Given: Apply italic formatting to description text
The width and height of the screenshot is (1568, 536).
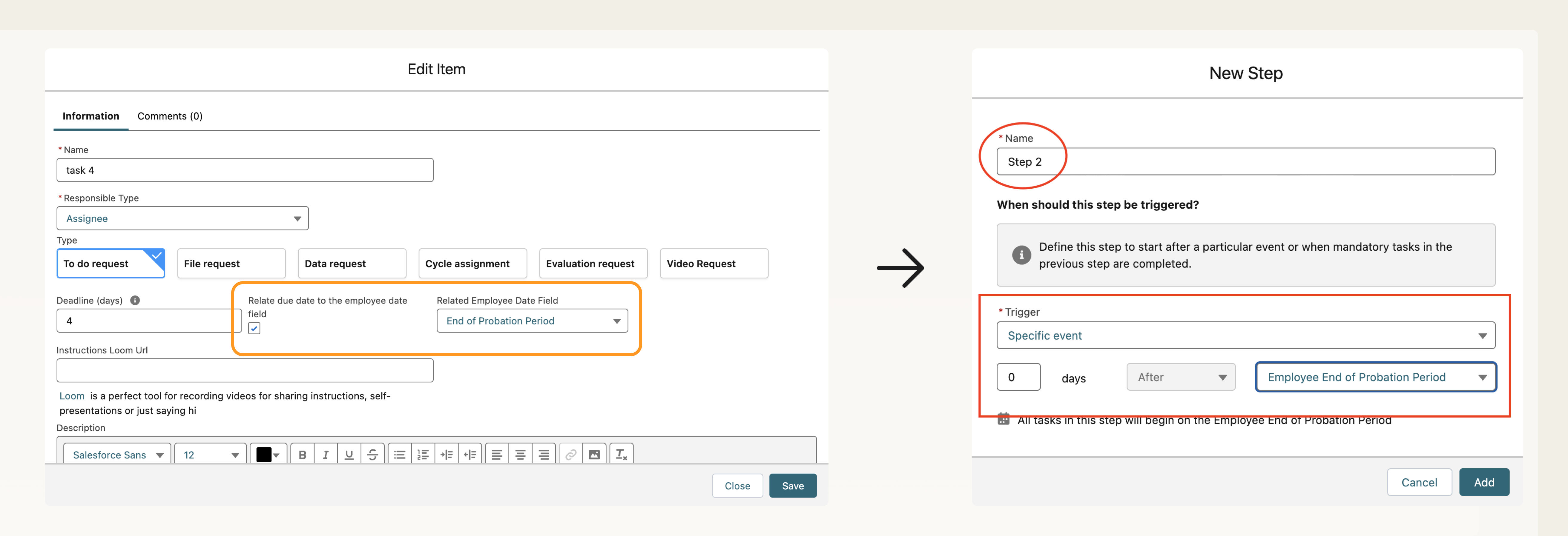Looking at the screenshot, I should coord(326,454).
